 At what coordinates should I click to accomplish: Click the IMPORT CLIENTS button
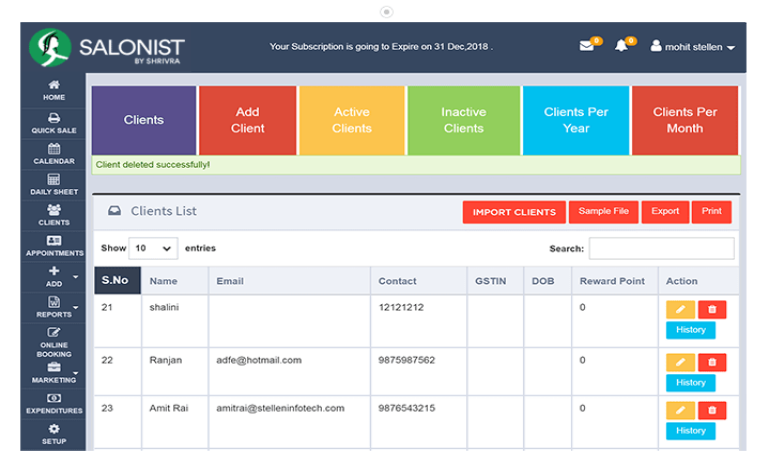click(514, 212)
